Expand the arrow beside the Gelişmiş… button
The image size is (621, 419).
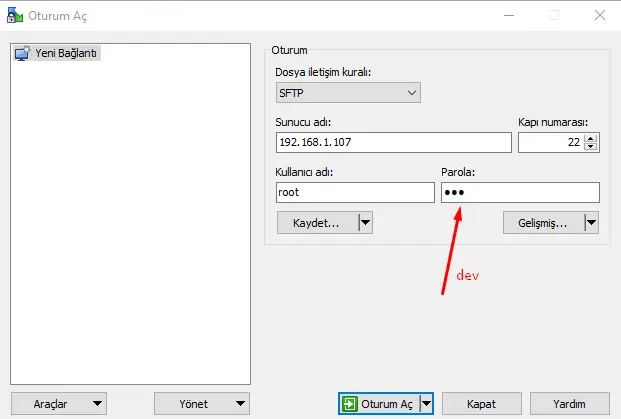591,223
